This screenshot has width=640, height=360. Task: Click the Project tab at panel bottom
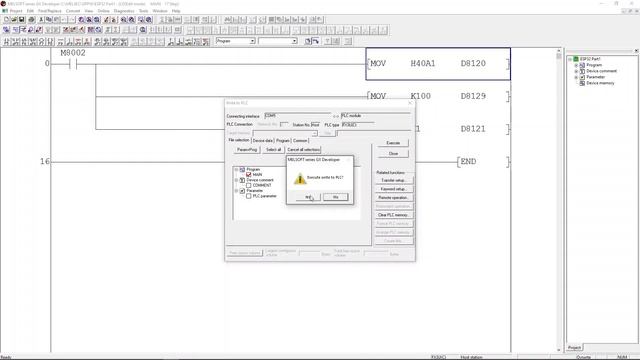[x=574, y=348]
